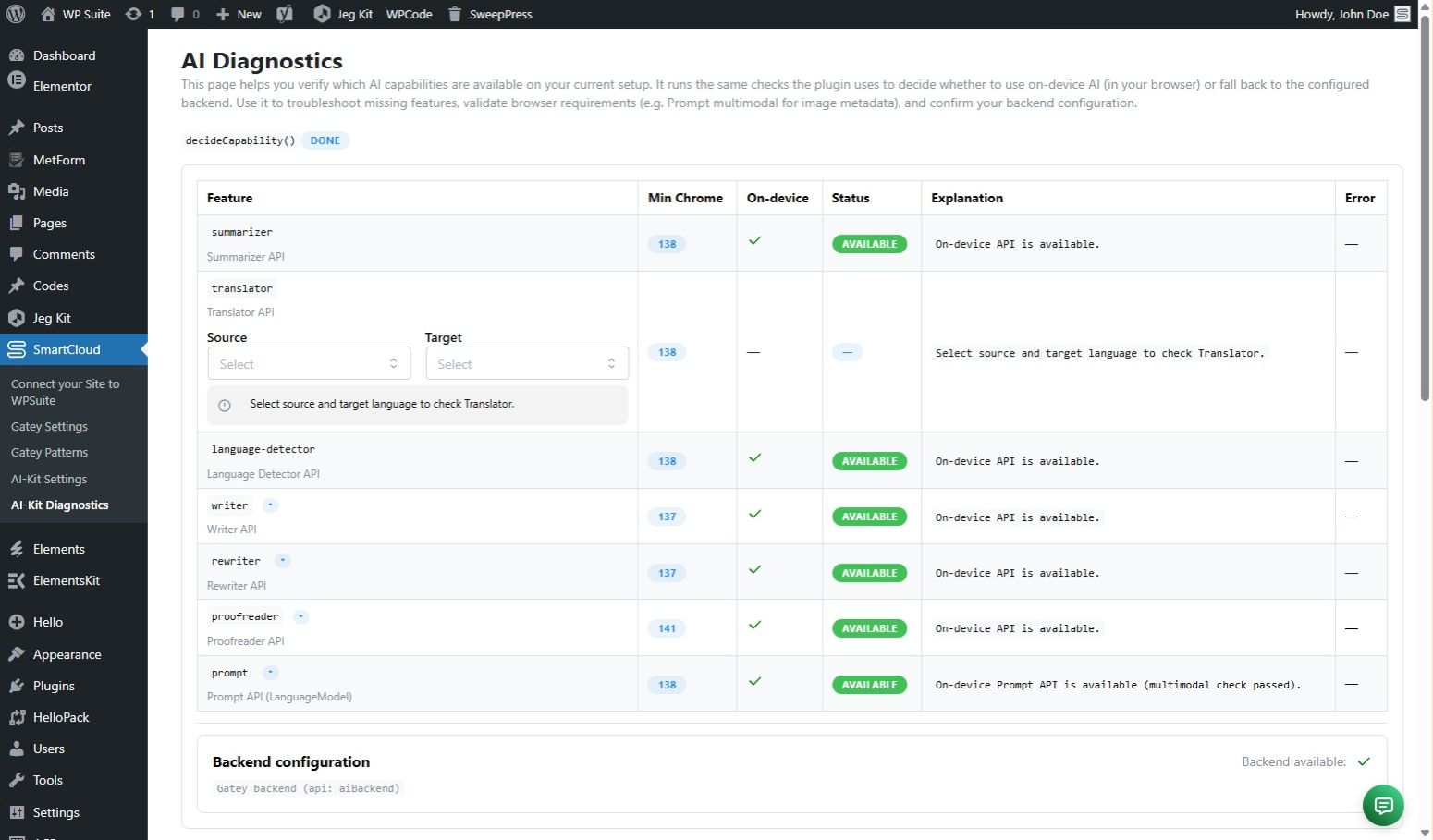Click the SweepPress trash icon
This screenshot has width=1433, height=840.
pos(455,14)
